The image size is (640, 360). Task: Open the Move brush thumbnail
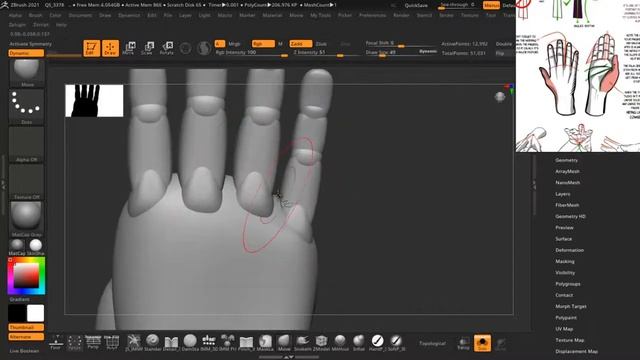point(27,73)
